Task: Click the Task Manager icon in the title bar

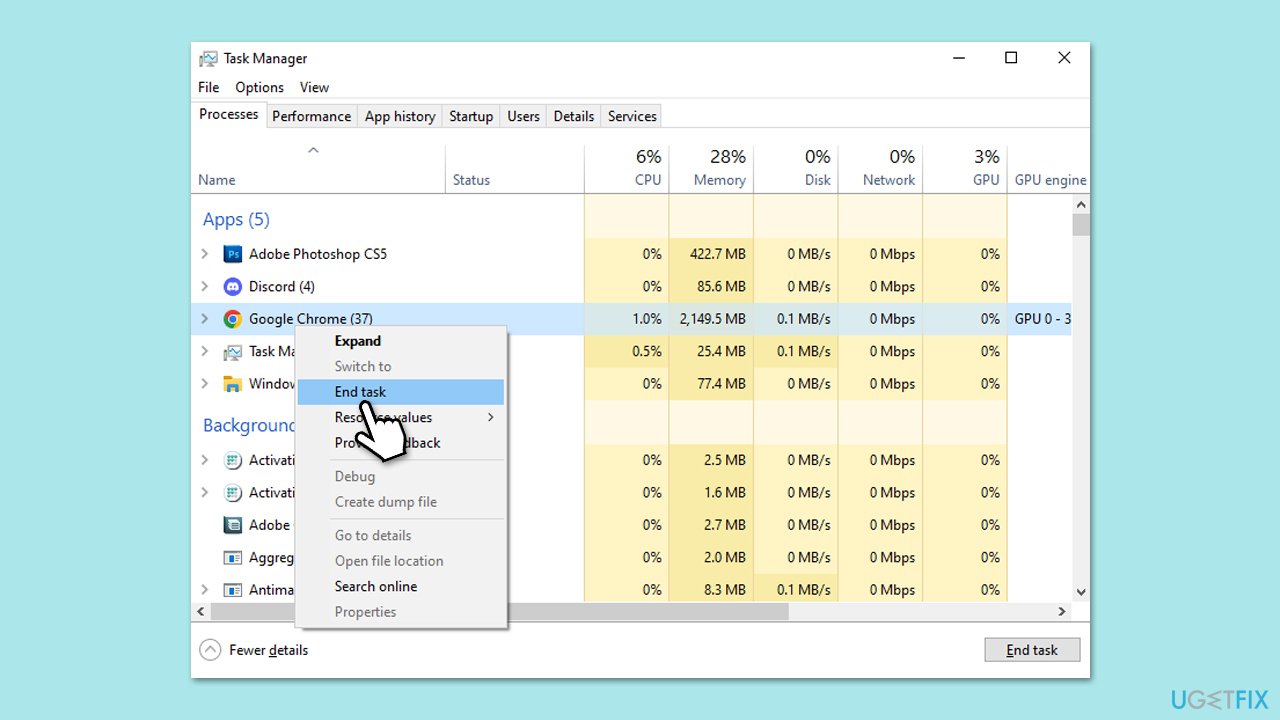Action: [x=208, y=58]
